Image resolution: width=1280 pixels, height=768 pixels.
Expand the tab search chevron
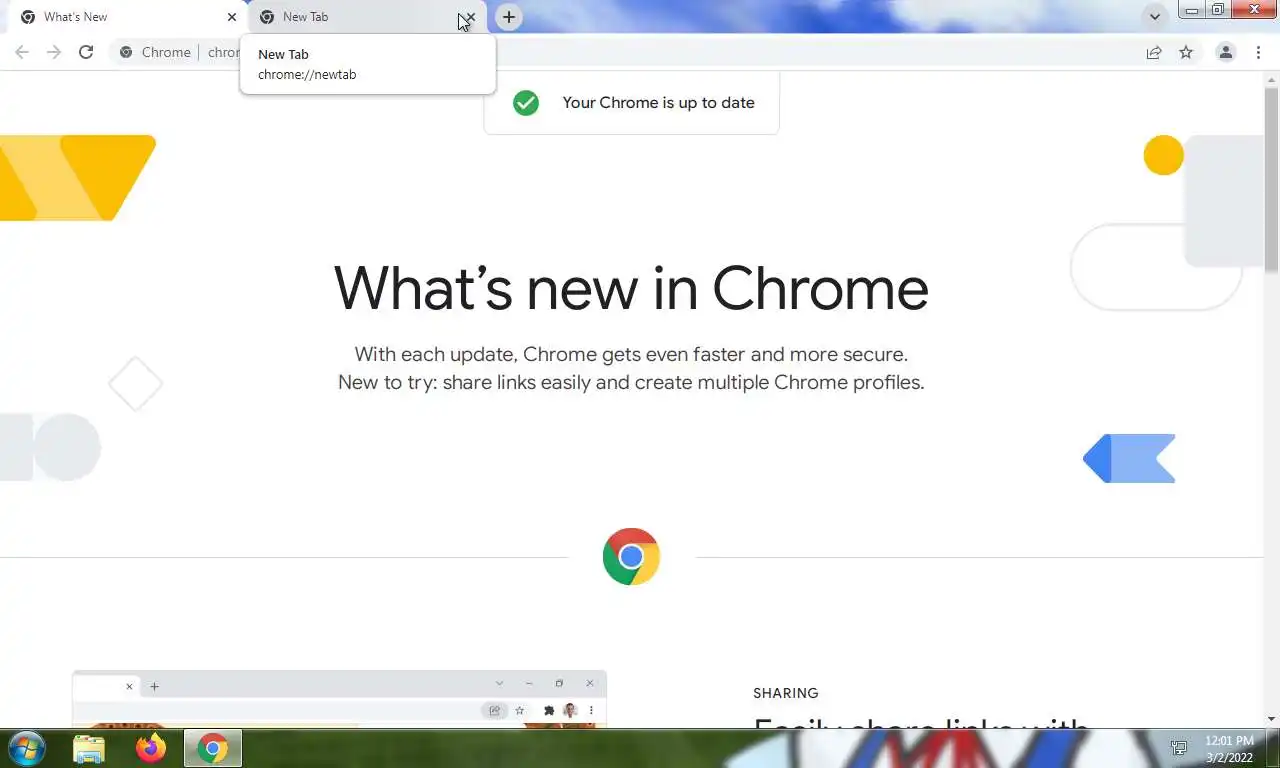point(1155,17)
